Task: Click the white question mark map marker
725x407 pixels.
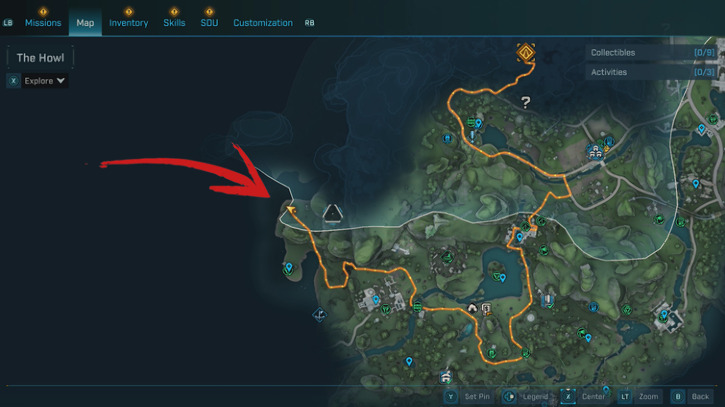Action: (525, 102)
